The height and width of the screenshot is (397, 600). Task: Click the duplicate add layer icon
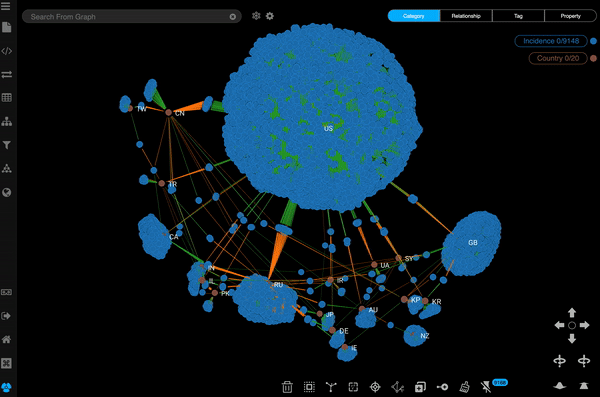(x=420, y=387)
